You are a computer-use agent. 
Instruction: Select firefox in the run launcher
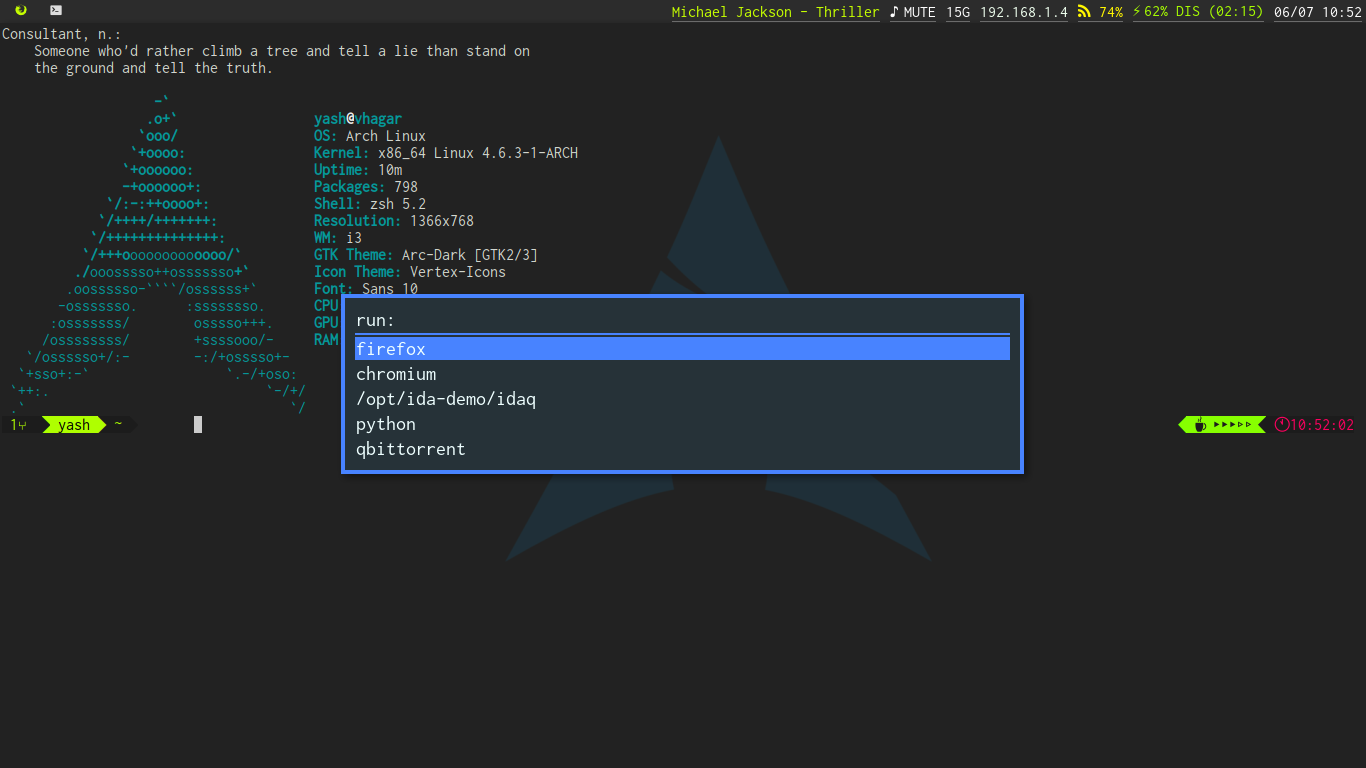[682, 349]
